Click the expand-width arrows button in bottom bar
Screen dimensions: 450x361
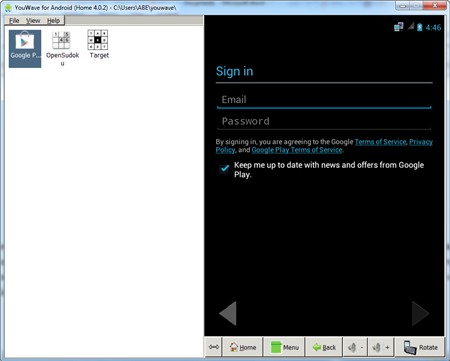tap(213, 347)
